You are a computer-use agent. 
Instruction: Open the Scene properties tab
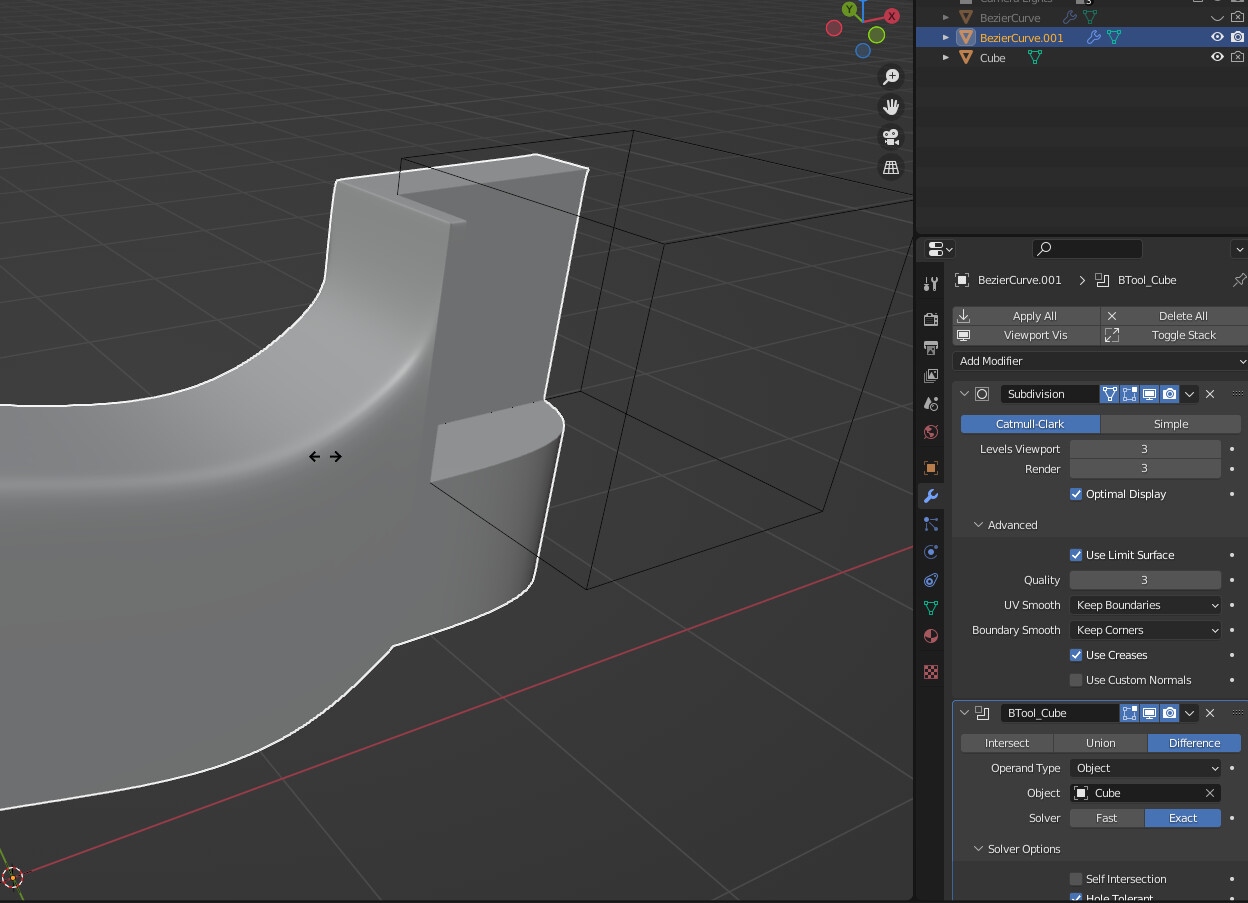point(931,404)
